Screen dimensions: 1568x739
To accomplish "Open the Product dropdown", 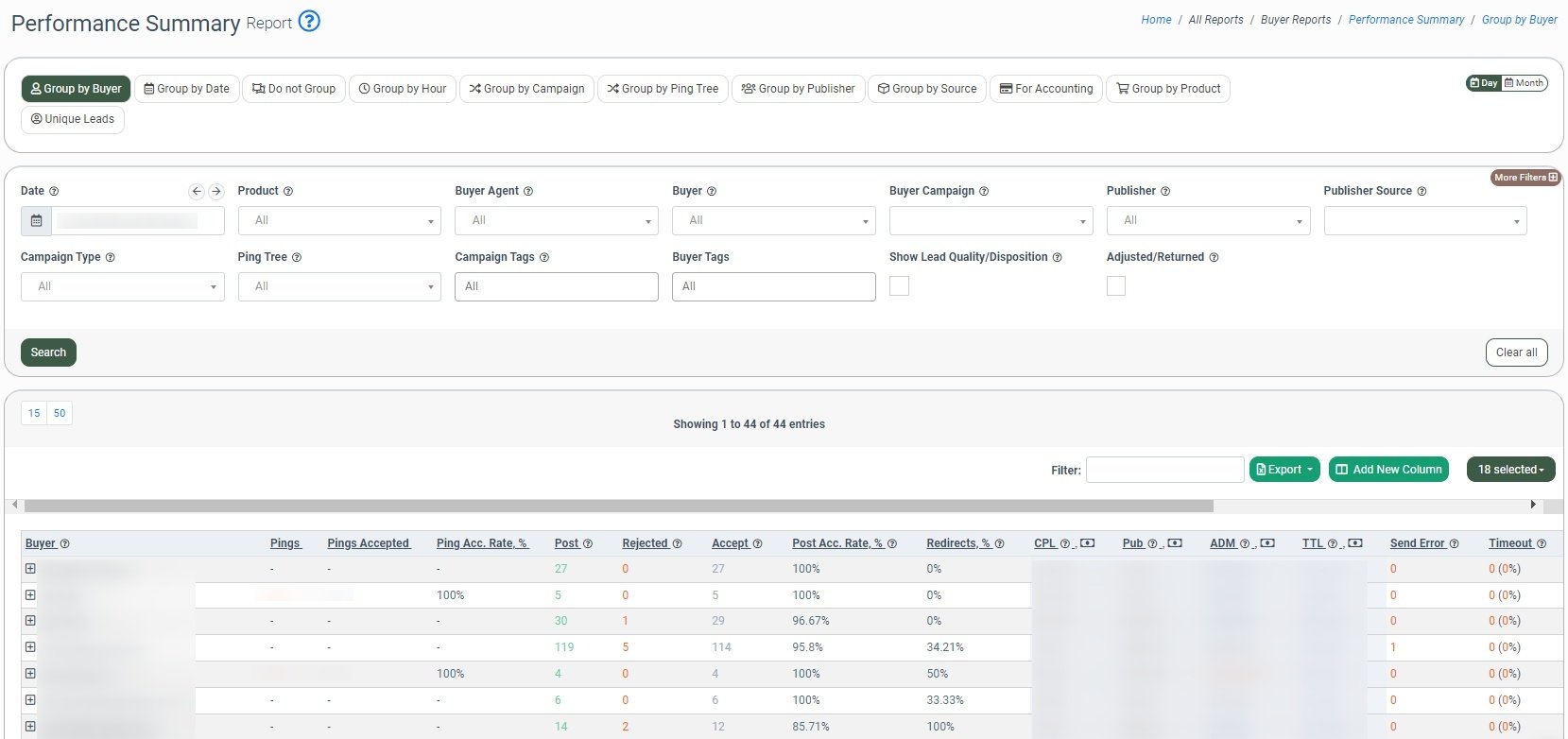I will (x=339, y=220).
